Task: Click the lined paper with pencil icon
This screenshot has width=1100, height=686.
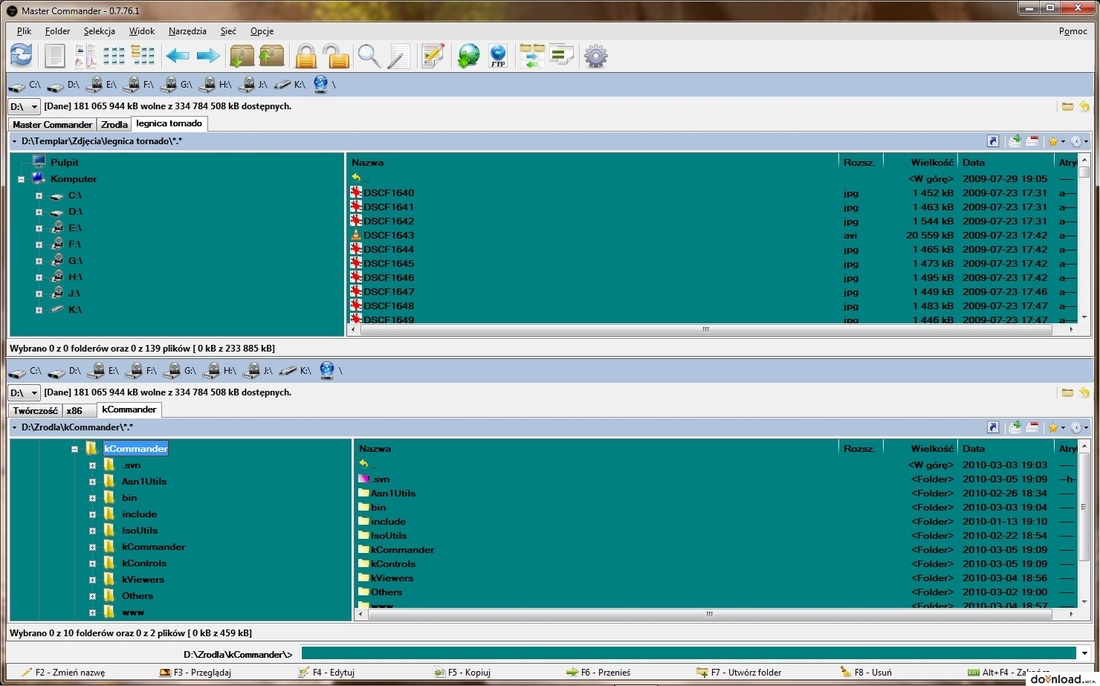Action: click(398, 55)
